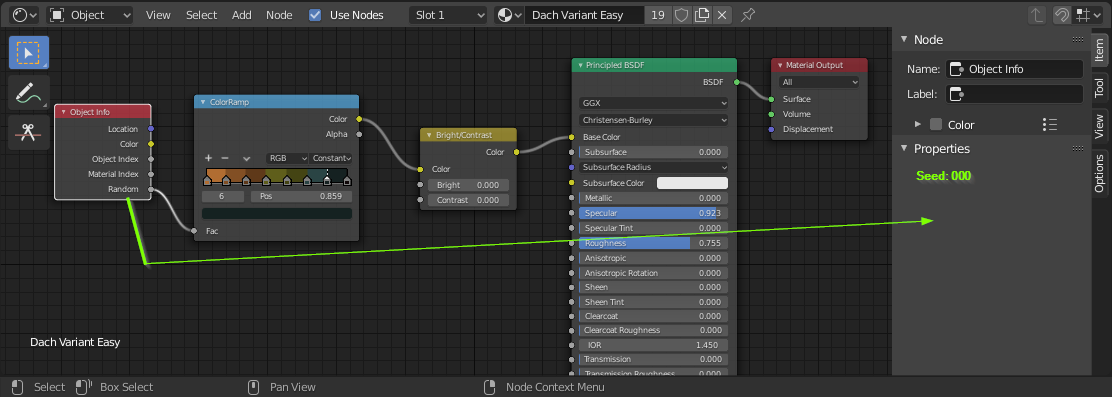The width and height of the screenshot is (1112, 397).
Task: Collapse the ColorRamp node triangle
Action: pos(201,102)
